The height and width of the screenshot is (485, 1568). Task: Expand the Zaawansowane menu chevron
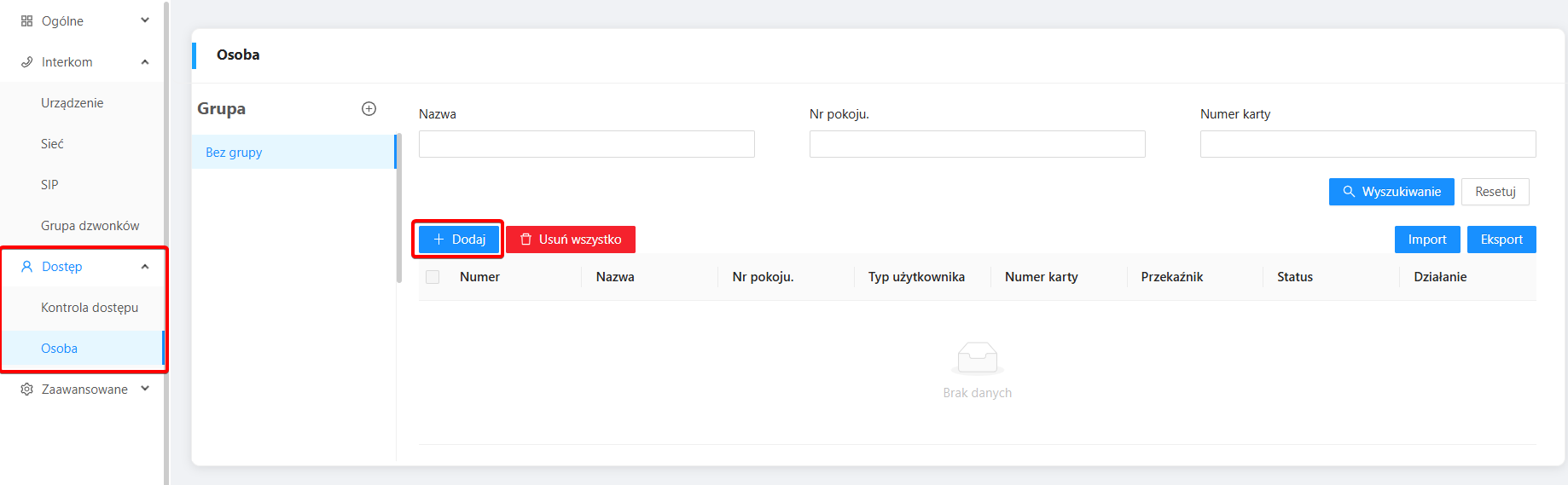coord(145,389)
